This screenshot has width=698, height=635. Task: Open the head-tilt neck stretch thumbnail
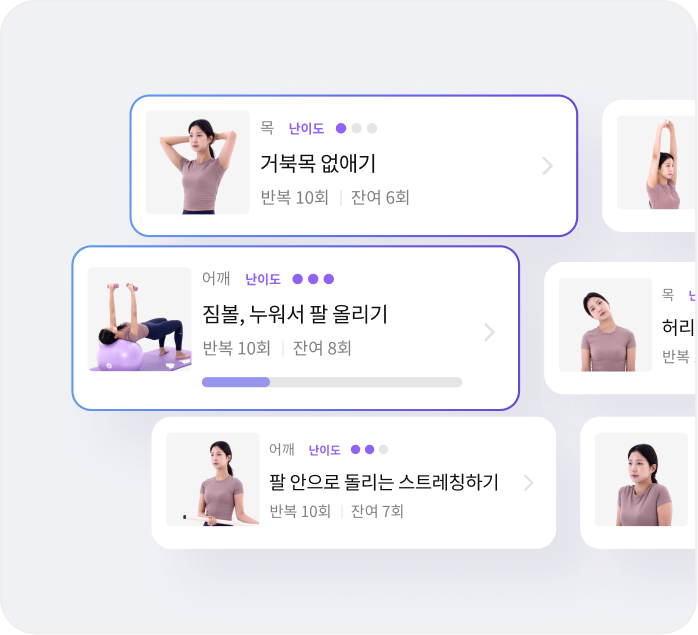[x=605, y=325]
